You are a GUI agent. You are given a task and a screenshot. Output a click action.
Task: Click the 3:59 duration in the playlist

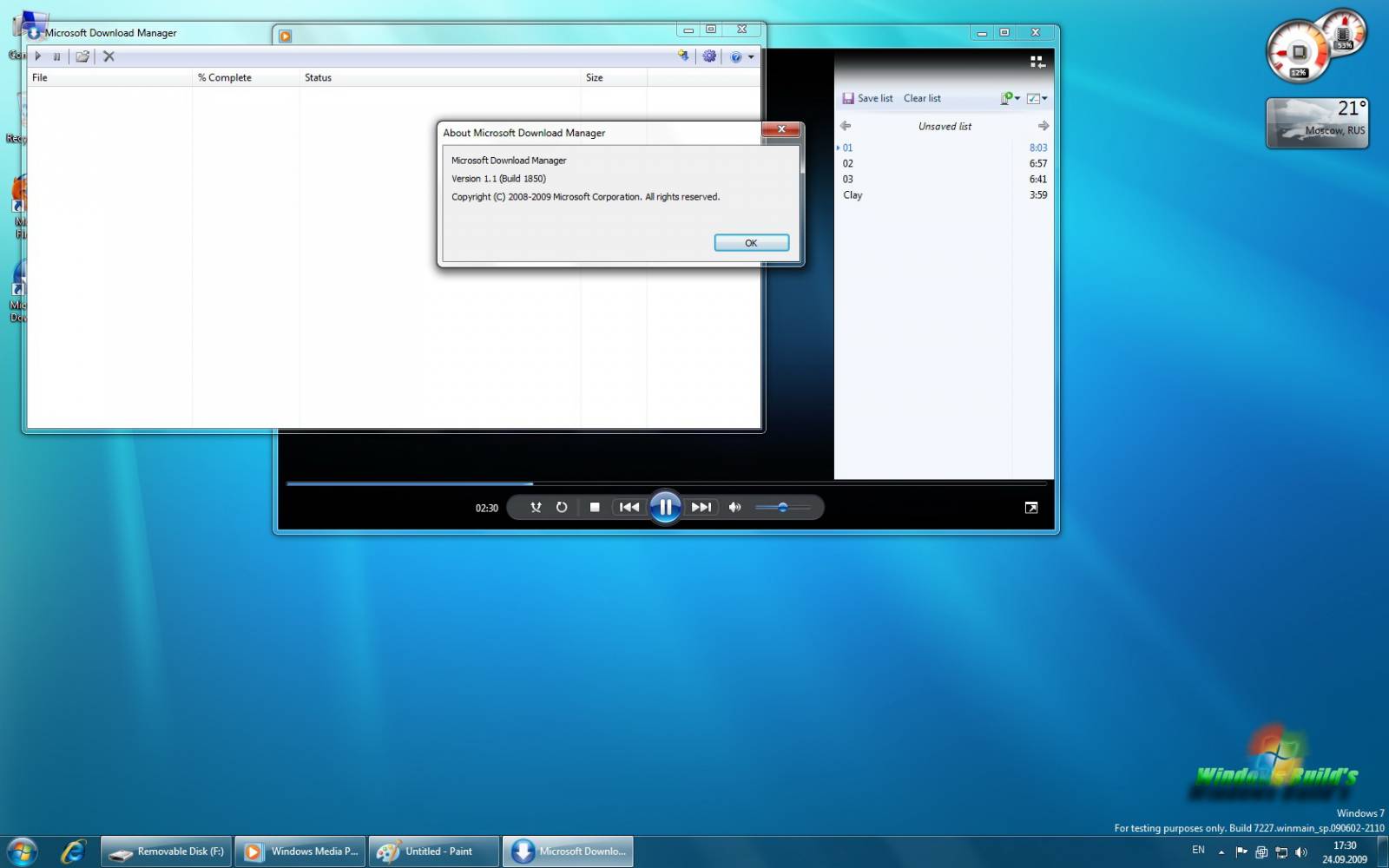[x=1038, y=194]
